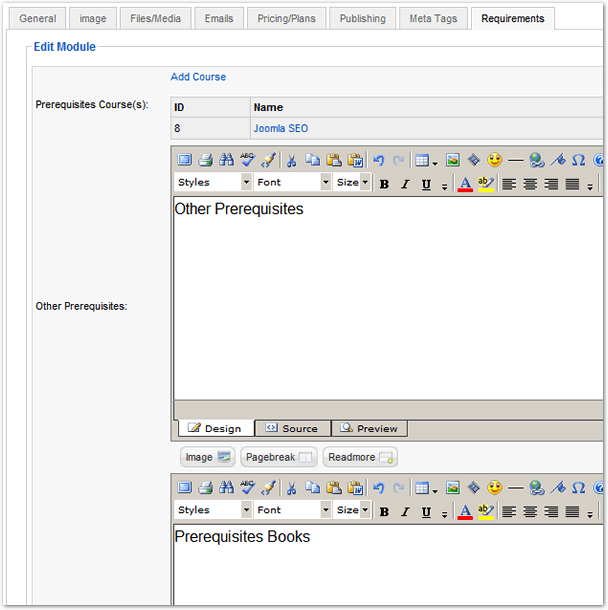Insert table in Other Prerequisites editor

422,160
